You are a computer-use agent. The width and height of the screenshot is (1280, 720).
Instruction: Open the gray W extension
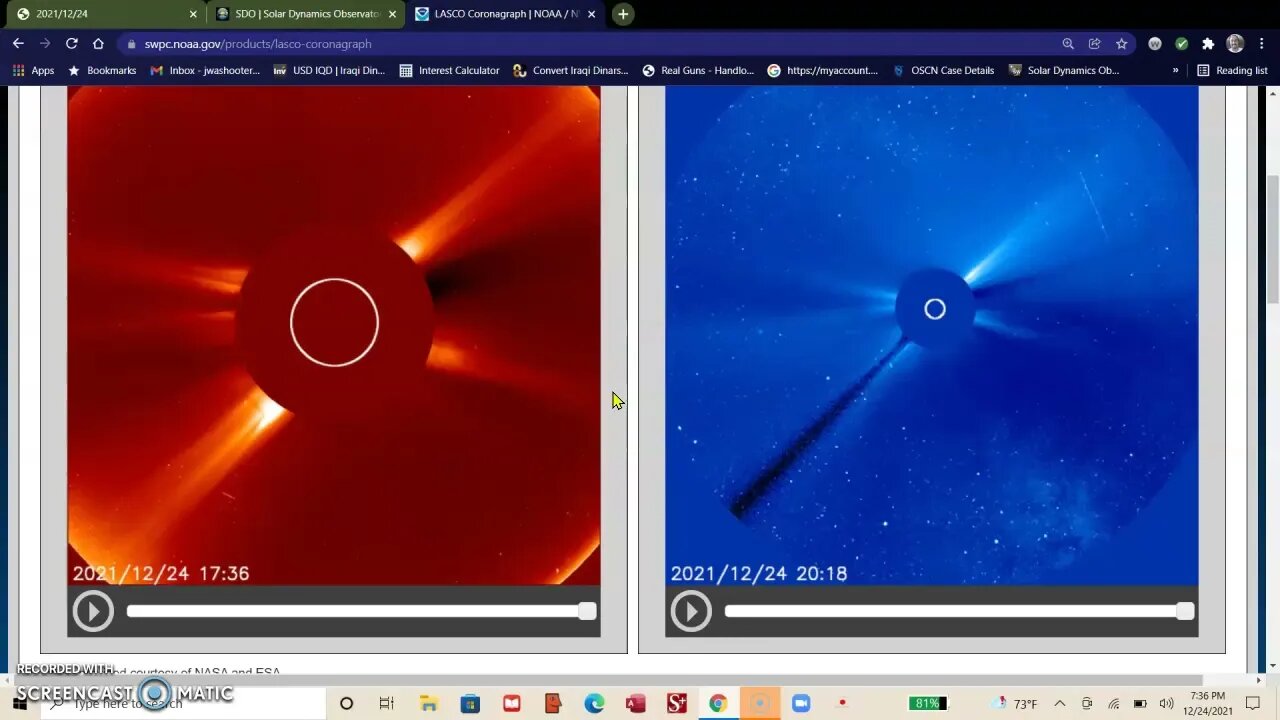pyautogui.click(x=1155, y=44)
